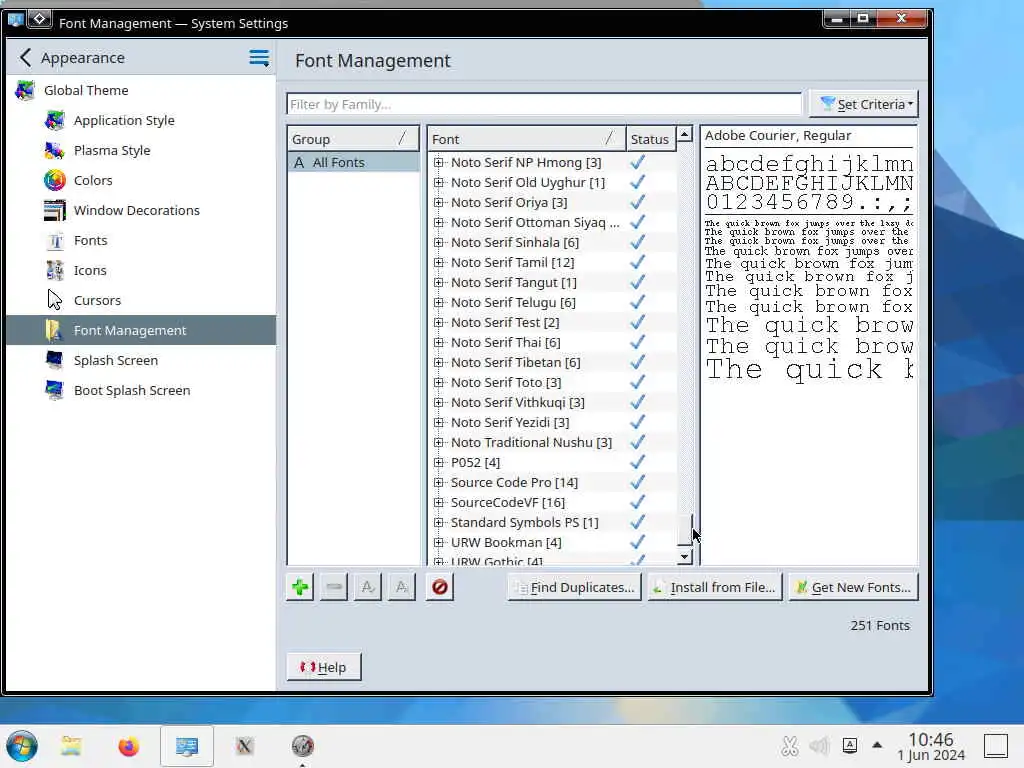Open Colors settings

(140, 180)
